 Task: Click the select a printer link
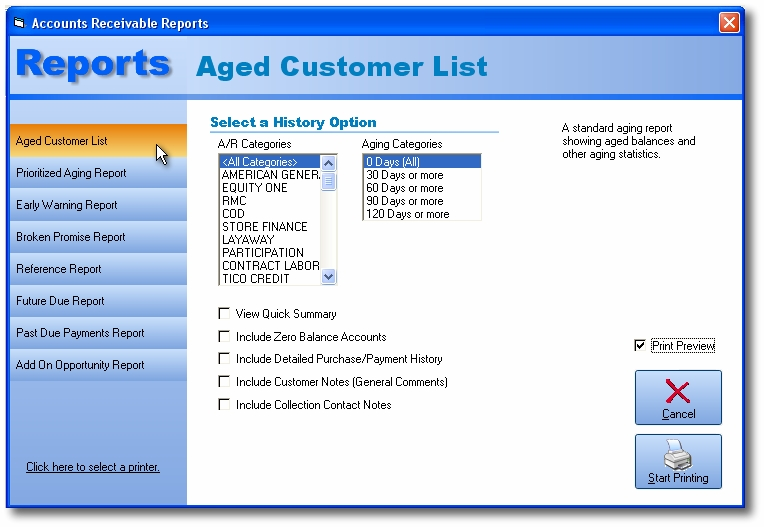point(93,467)
